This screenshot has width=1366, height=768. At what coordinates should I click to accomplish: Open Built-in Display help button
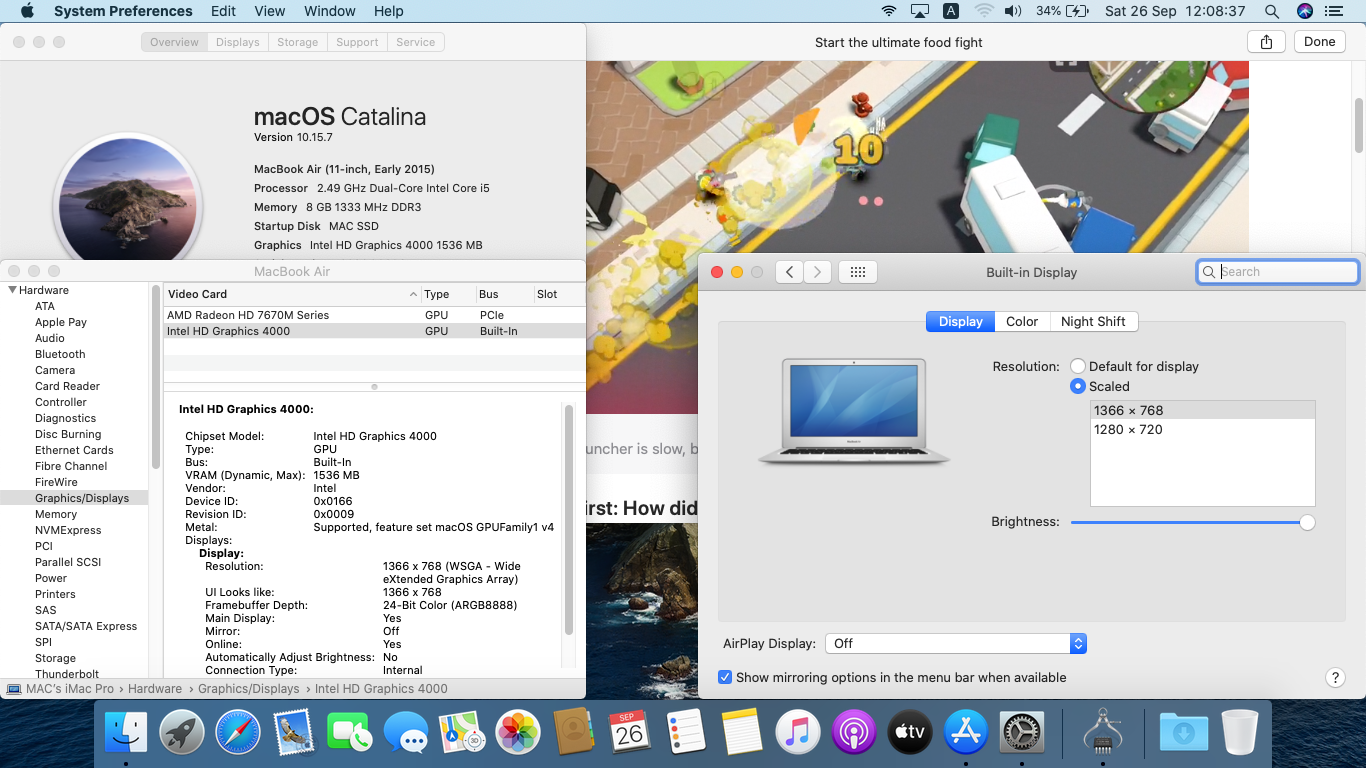(1335, 678)
